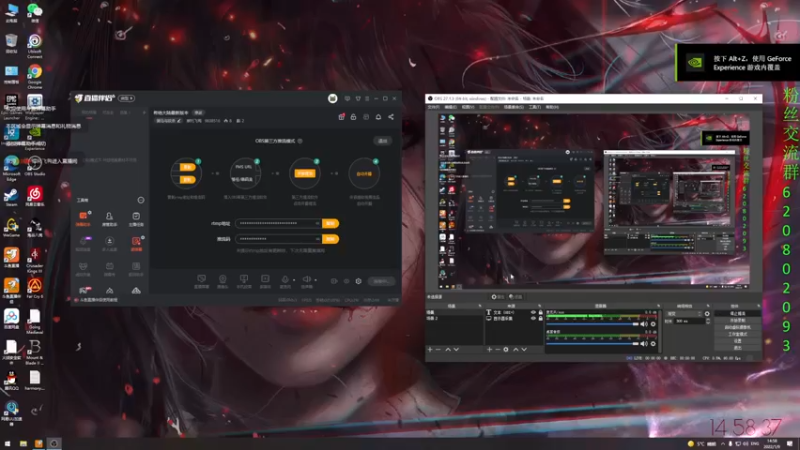Adjust the transition duration stepper in OBS
The width and height of the screenshot is (800, 450).
707,321
